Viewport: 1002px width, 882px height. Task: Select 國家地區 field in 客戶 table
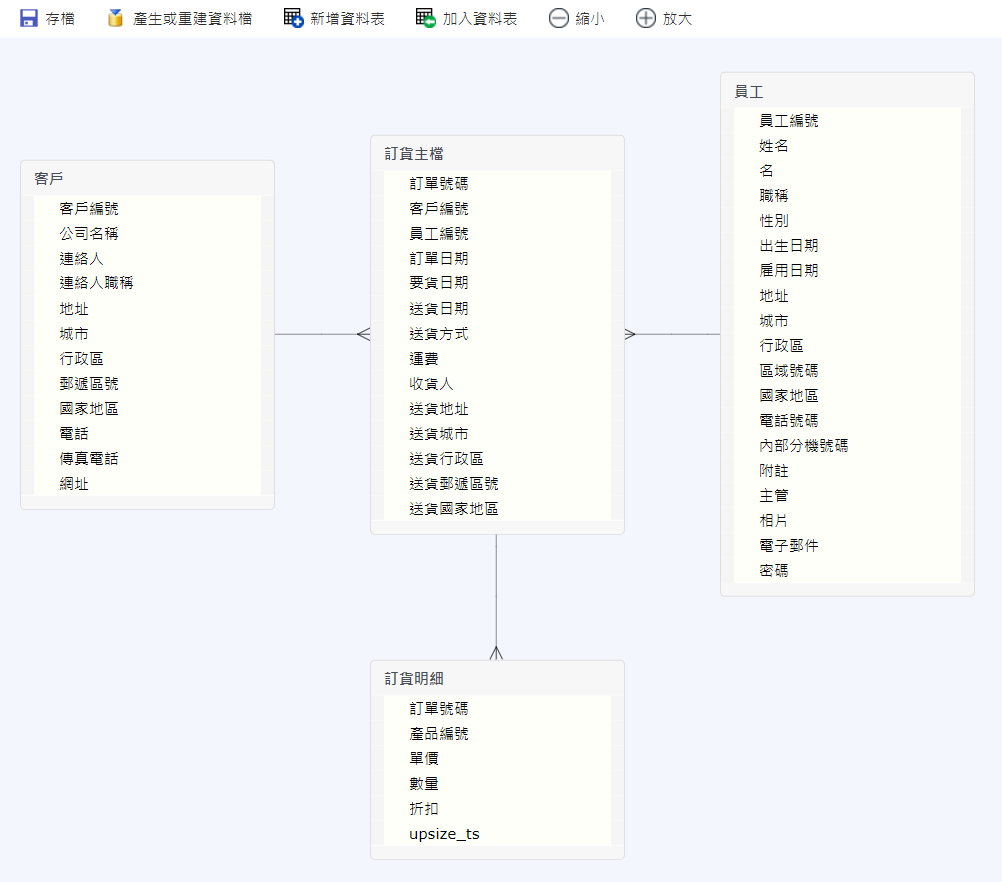pos(148,408)
